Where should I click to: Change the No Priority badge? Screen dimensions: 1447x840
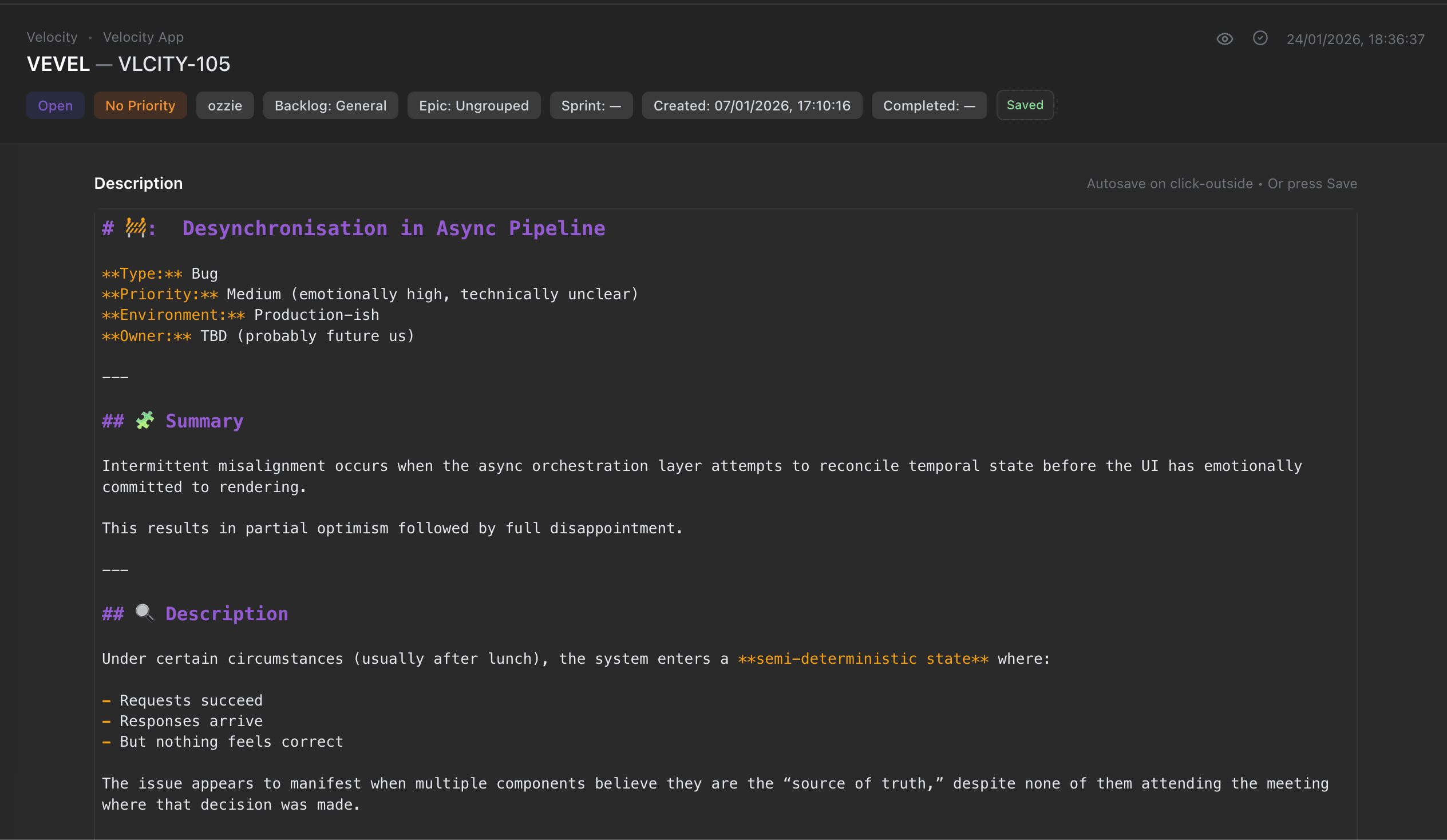click(x=140, y=106)
